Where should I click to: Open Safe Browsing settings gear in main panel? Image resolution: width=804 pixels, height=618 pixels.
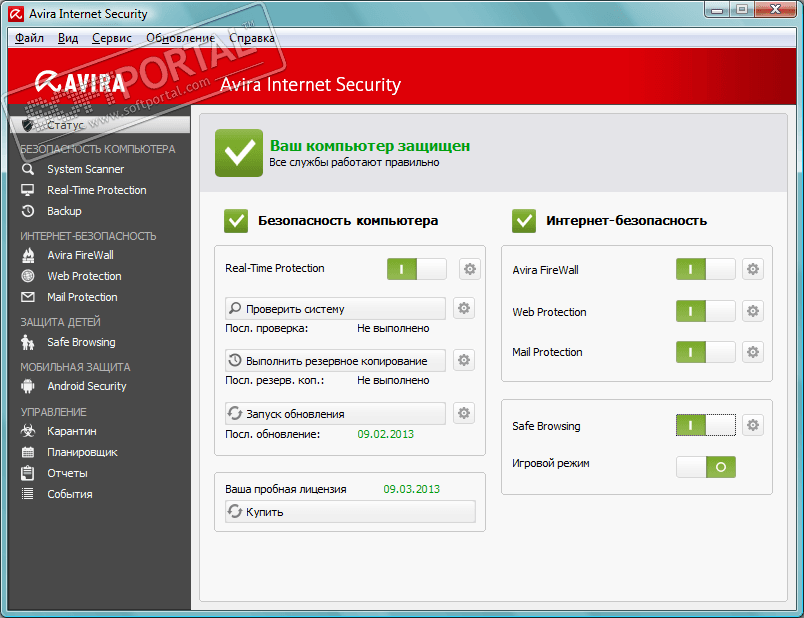pyautogui.click(x=753, y=425)
